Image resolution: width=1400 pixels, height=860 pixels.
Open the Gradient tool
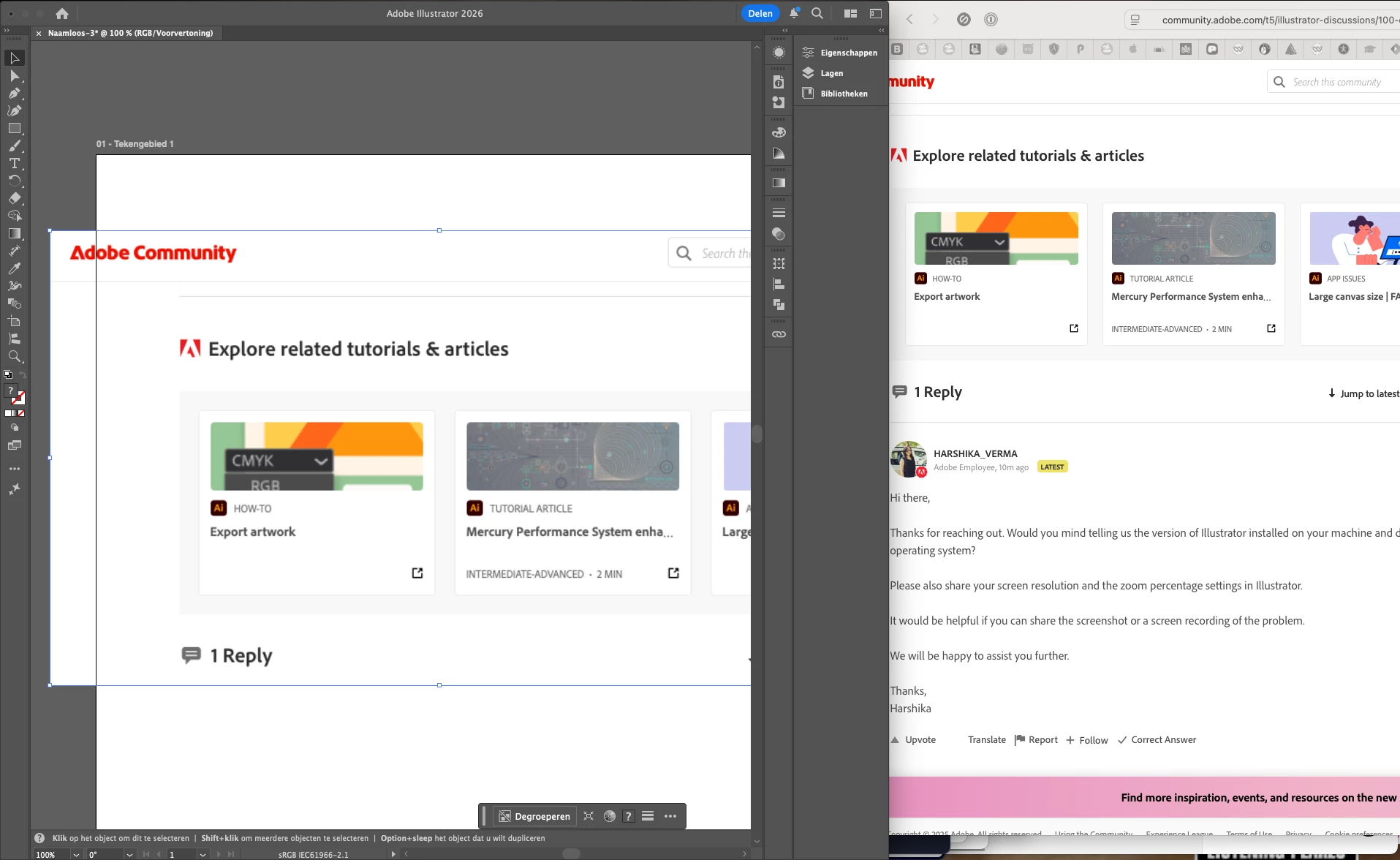[x=15, y=233]
